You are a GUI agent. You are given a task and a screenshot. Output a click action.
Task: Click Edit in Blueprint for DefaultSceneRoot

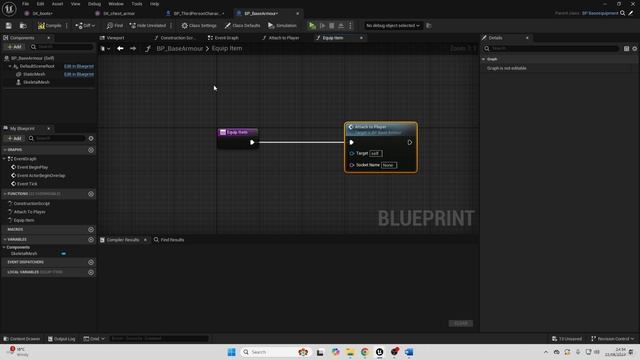point(79,66)
